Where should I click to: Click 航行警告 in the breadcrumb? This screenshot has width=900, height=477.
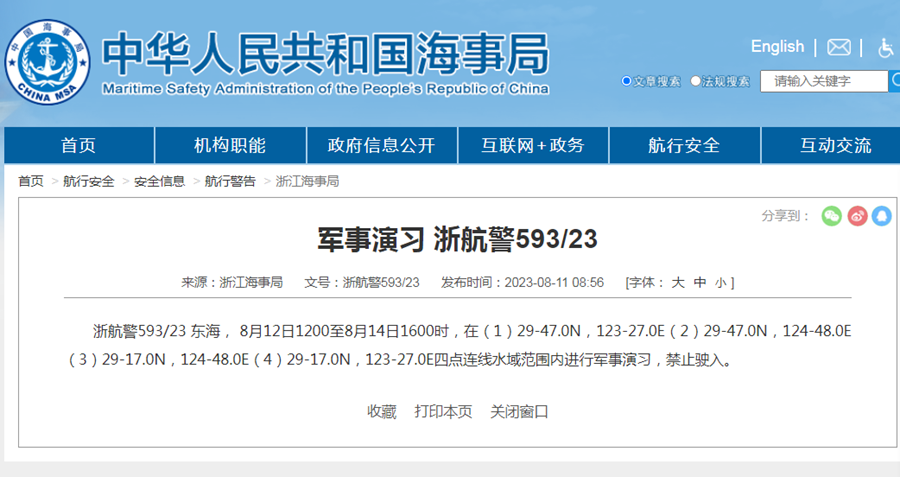tap(230, 181)
